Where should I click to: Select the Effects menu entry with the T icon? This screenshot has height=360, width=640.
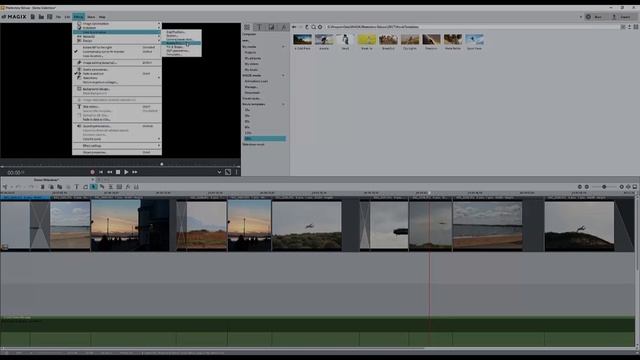point(117,107)
